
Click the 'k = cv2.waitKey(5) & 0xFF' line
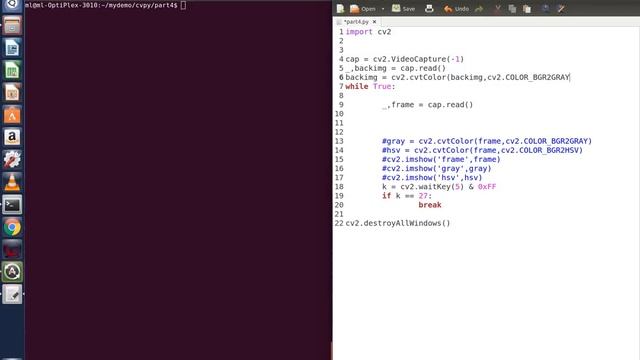point(439,187)
